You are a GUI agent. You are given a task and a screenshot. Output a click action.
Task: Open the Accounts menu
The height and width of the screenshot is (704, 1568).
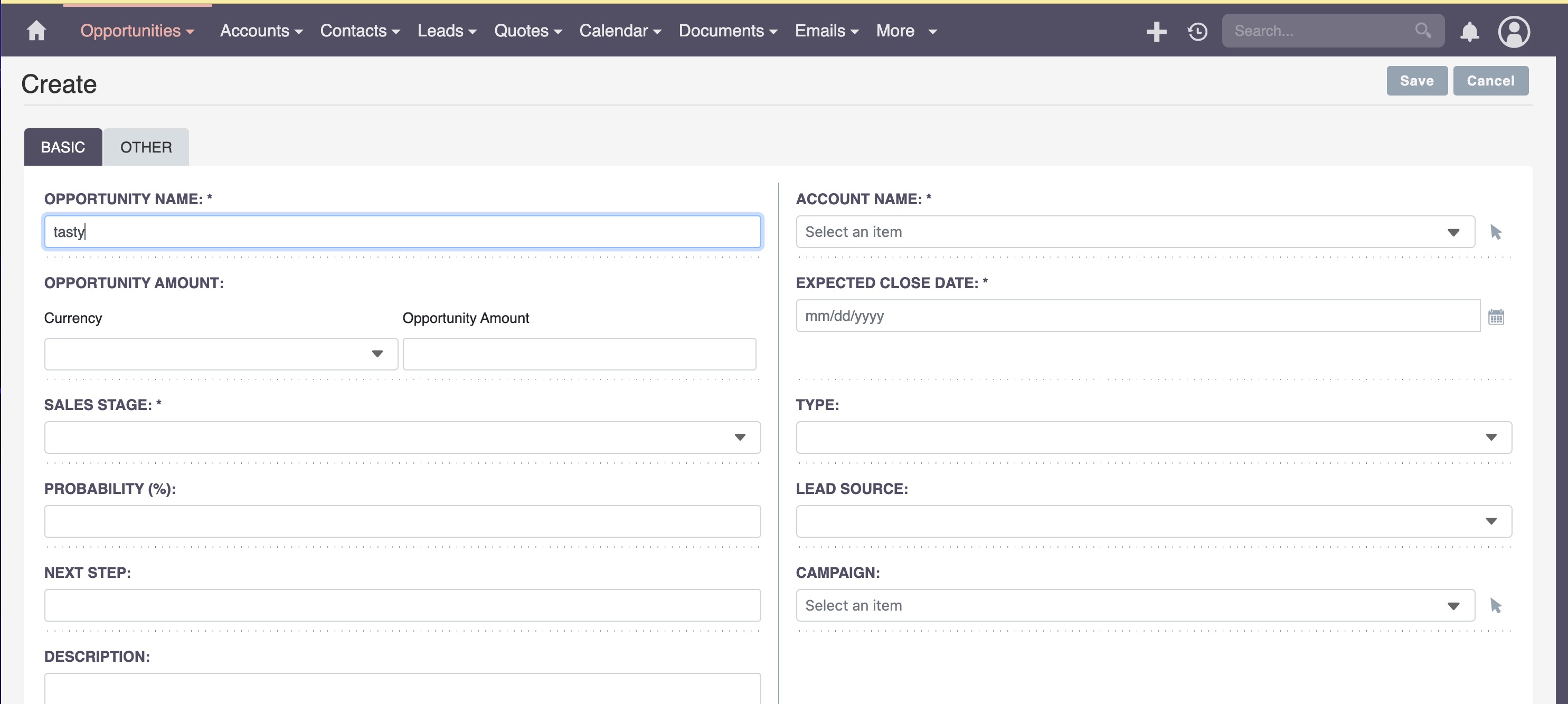[261, 31]
